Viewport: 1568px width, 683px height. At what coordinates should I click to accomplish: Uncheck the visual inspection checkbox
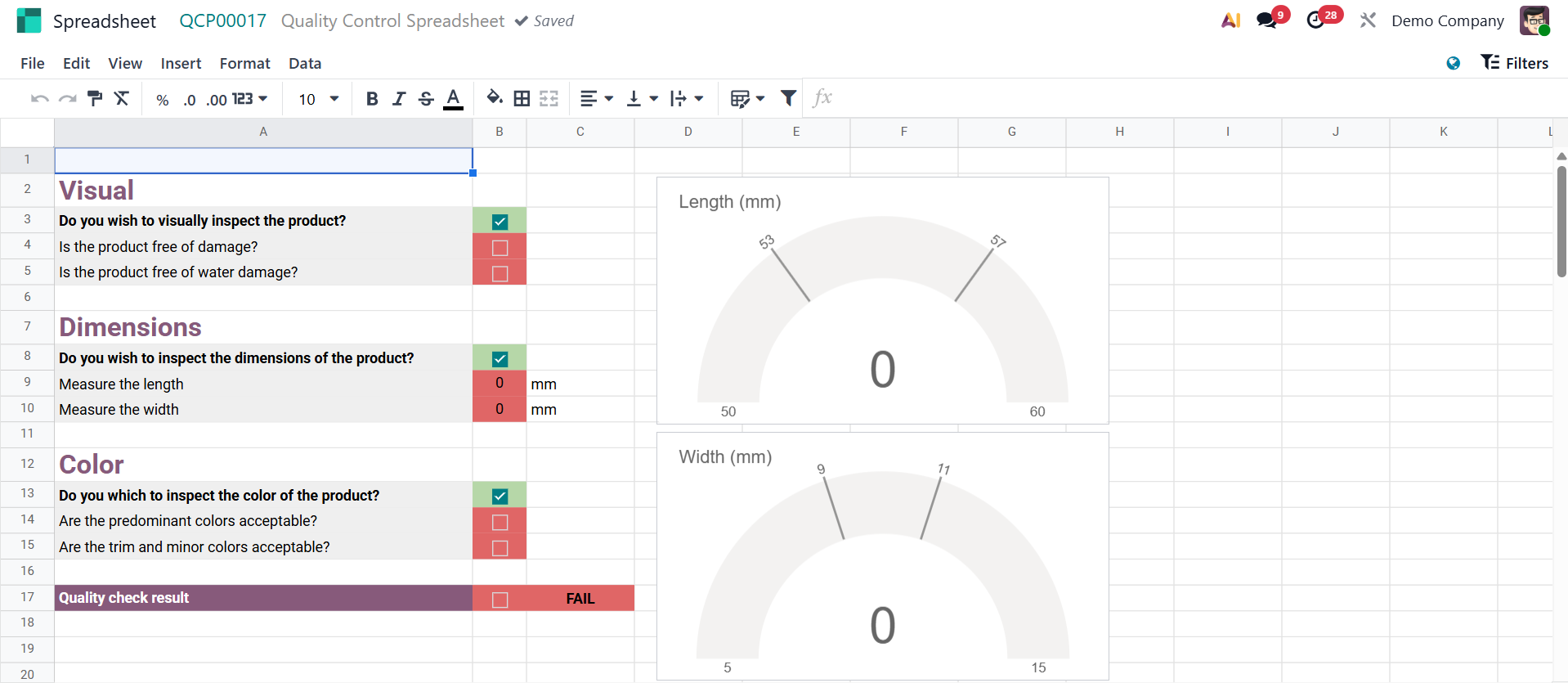[x=500, y=222]
